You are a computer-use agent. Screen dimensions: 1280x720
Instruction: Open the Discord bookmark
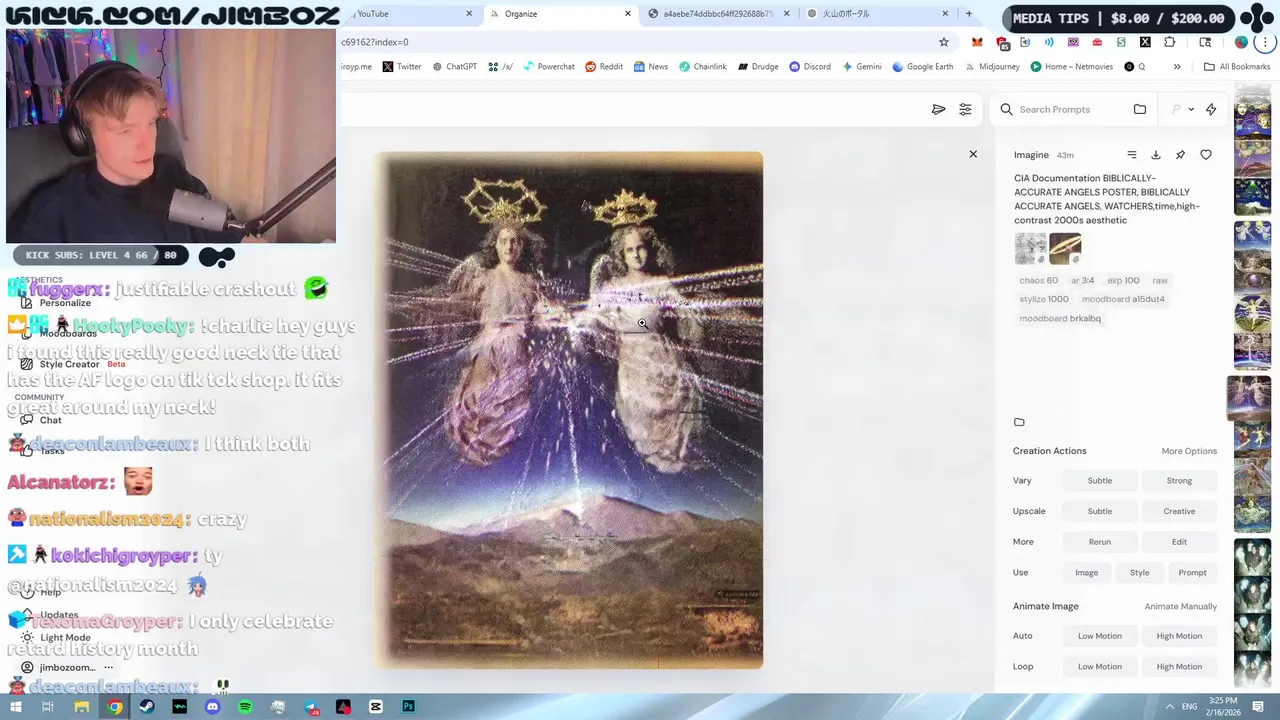coord(809,67)
